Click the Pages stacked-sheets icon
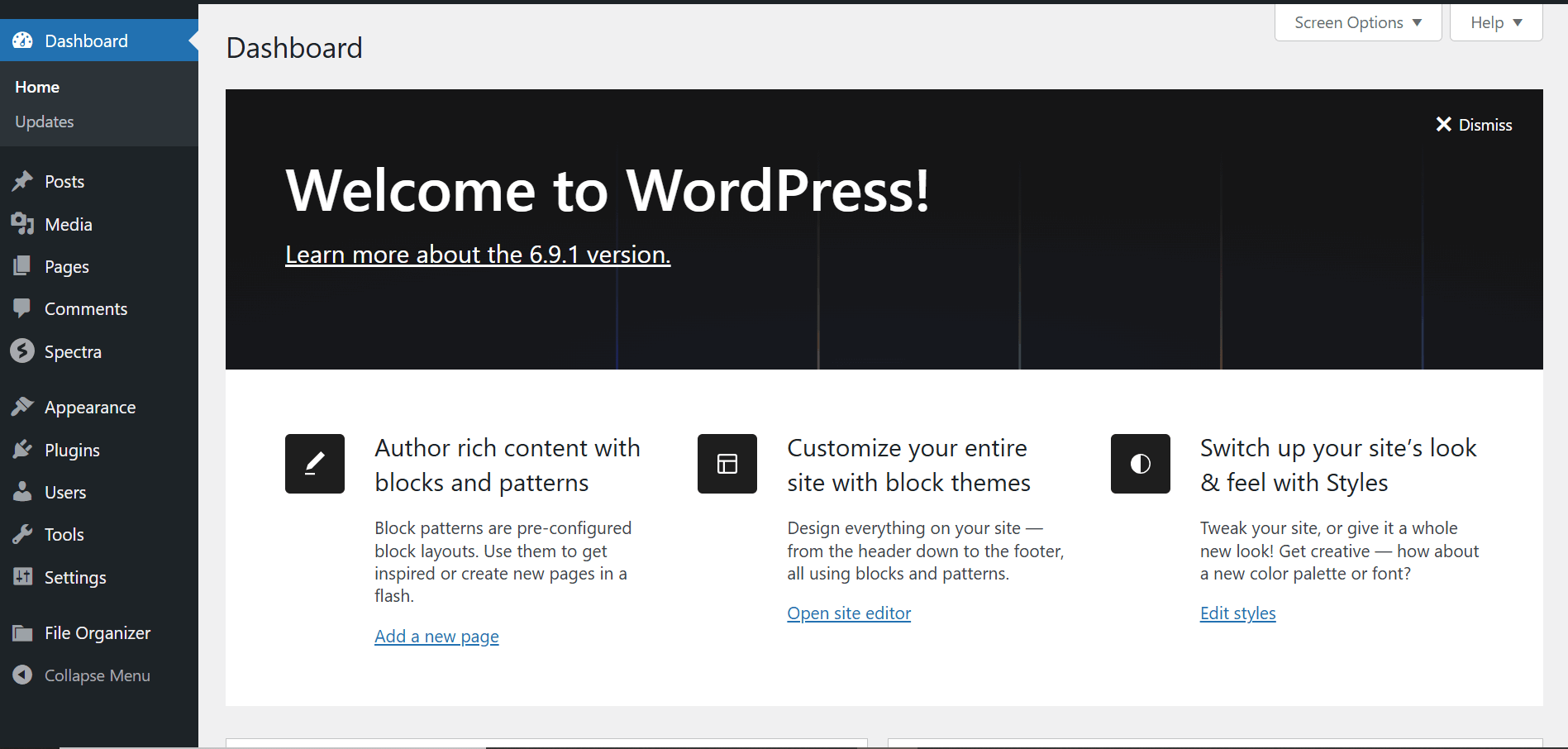The image size is (1568, 749). coord(22,266)
